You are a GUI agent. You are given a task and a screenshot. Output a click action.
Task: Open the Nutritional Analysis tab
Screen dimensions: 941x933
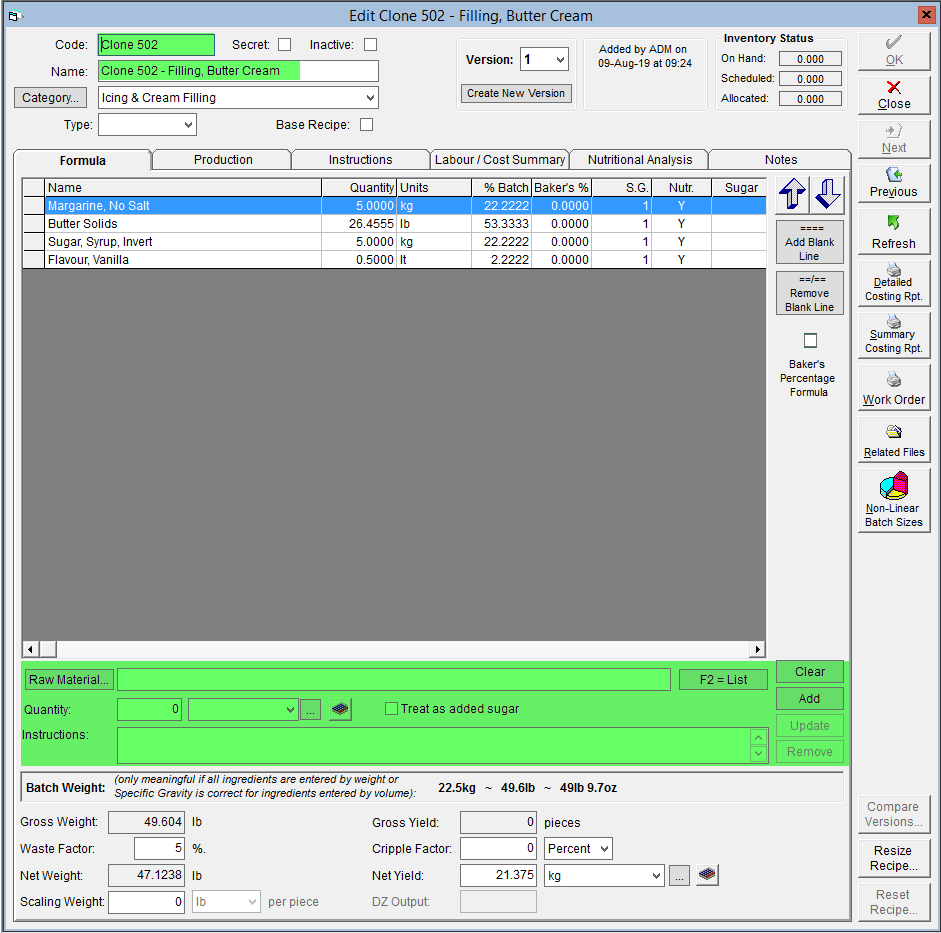[x=640, y=160]
